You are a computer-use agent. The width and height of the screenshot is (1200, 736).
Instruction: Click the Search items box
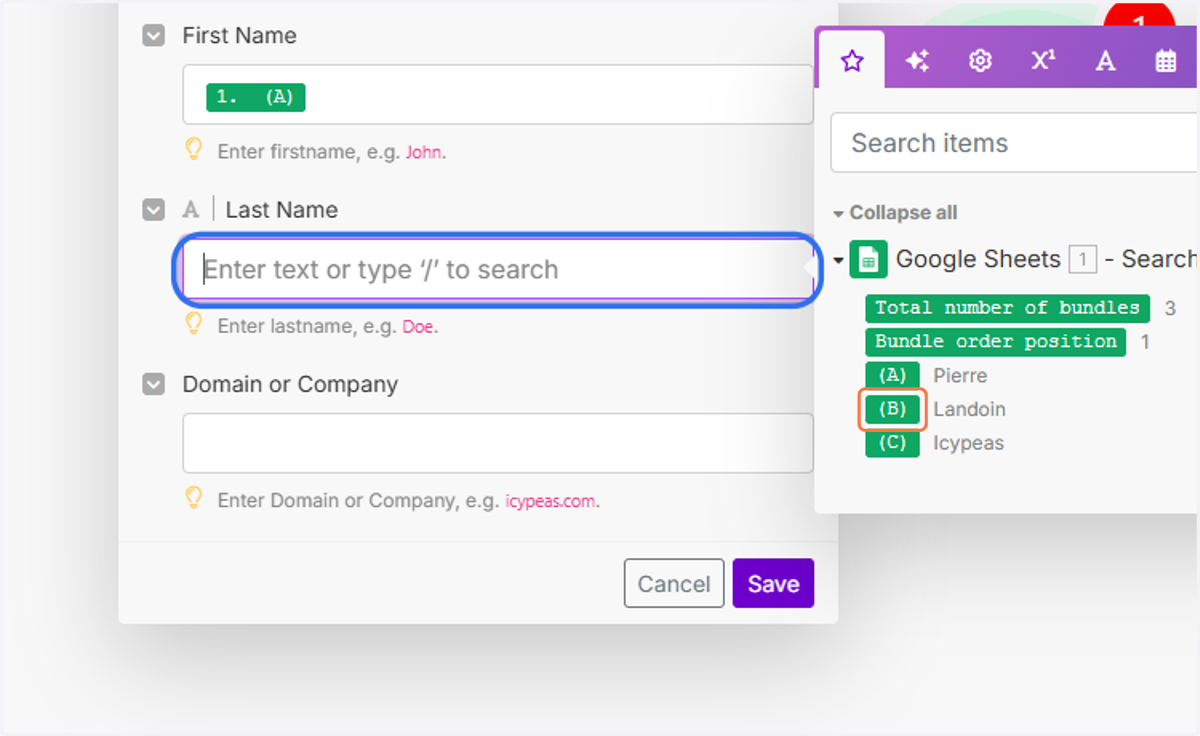click(x=1014, y=143)
